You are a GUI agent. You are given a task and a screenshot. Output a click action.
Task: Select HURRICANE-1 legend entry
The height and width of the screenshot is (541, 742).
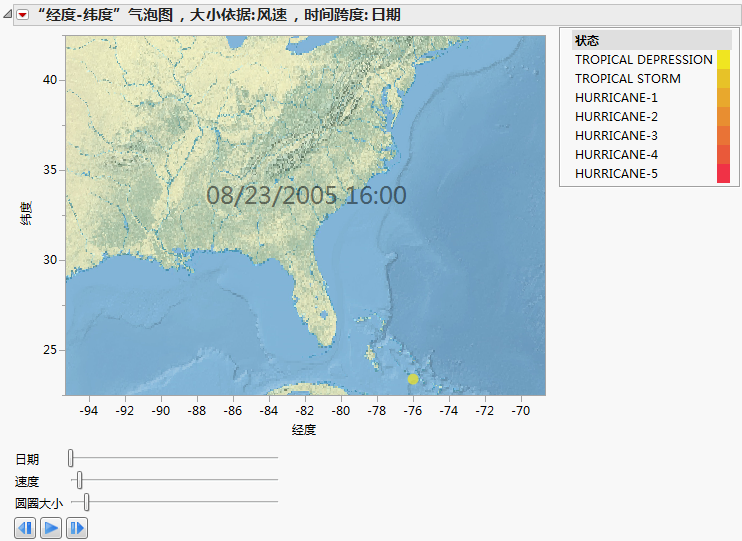coord(616,98)
